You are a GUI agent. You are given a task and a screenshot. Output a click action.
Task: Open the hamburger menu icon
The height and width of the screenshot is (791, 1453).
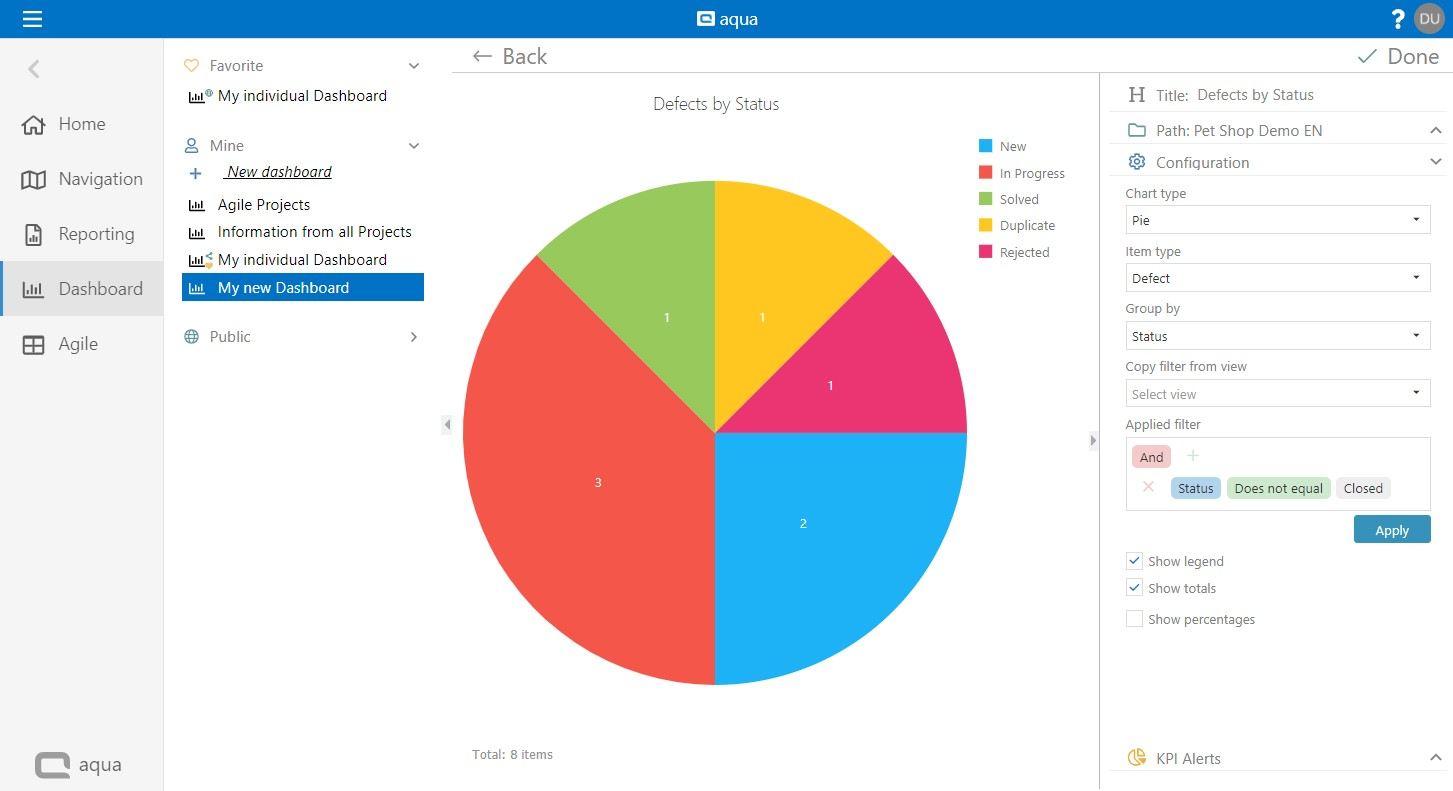click(x=32, y=19)
